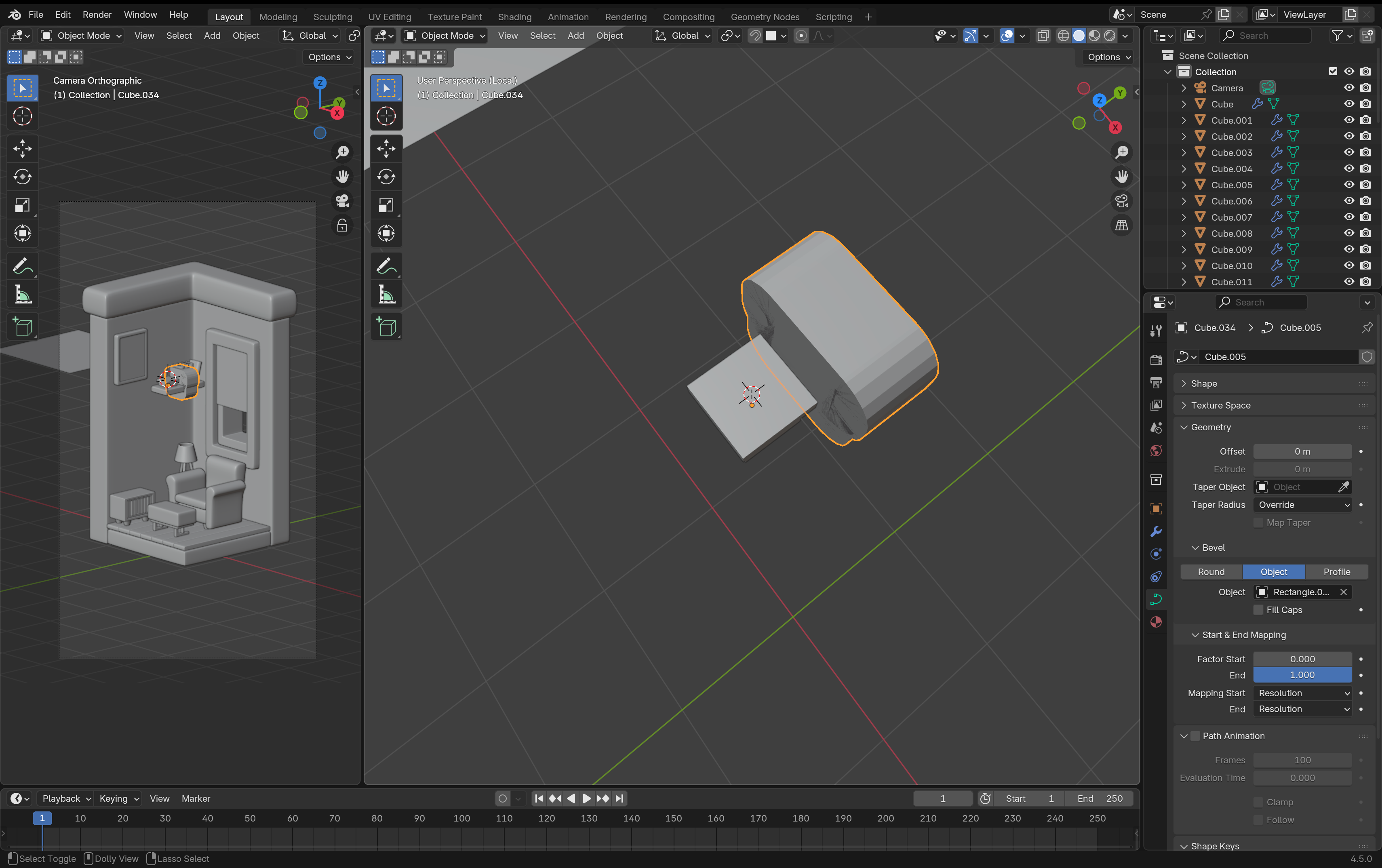Viewport: 1382px width, 868px height.
Task: Open Object Mode dropdown in right viewport
Action: [x=445, y=36]
